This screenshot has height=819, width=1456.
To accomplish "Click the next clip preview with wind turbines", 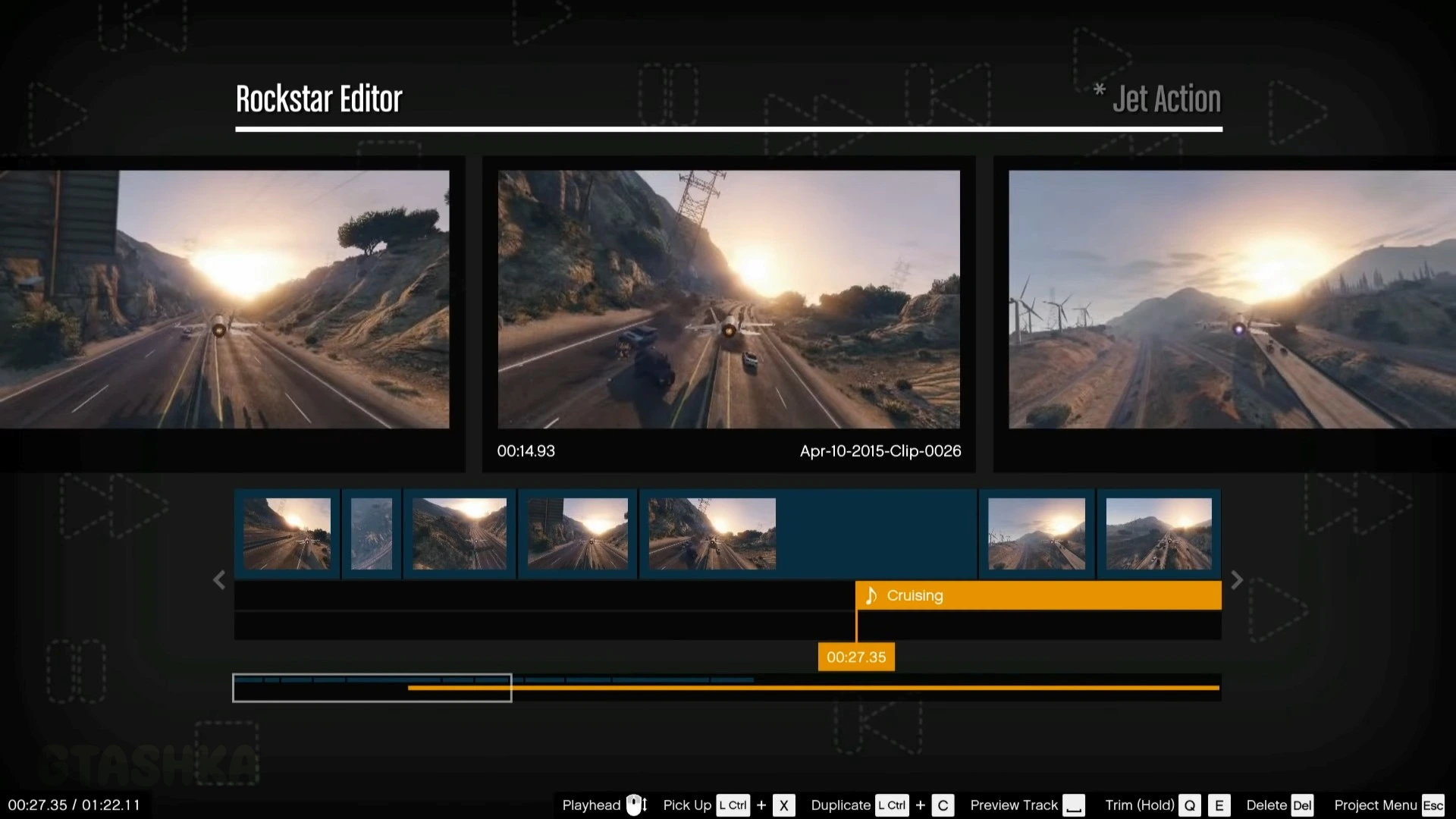I will 1232,300.
